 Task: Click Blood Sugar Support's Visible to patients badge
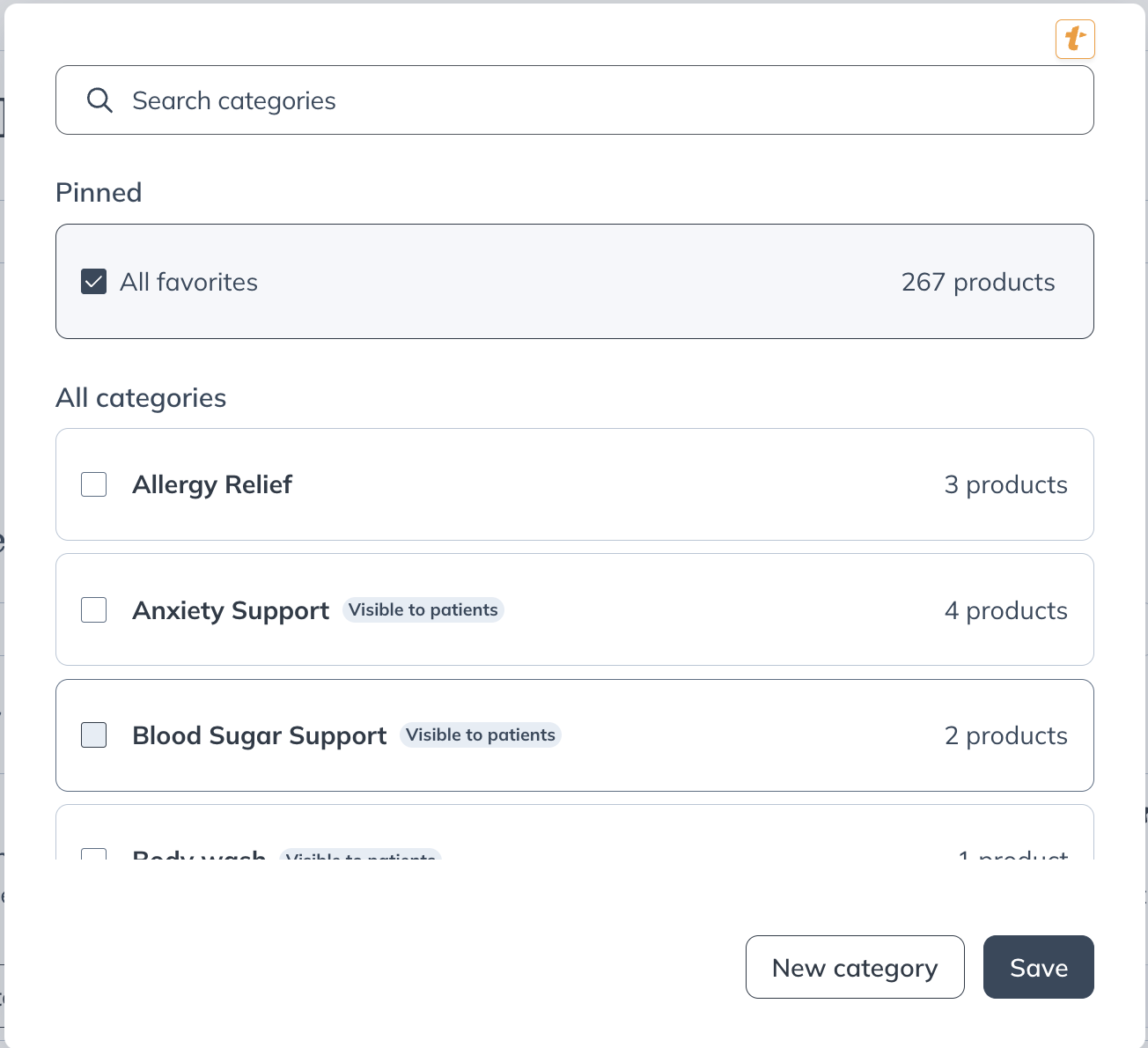[x=480, y=734]
